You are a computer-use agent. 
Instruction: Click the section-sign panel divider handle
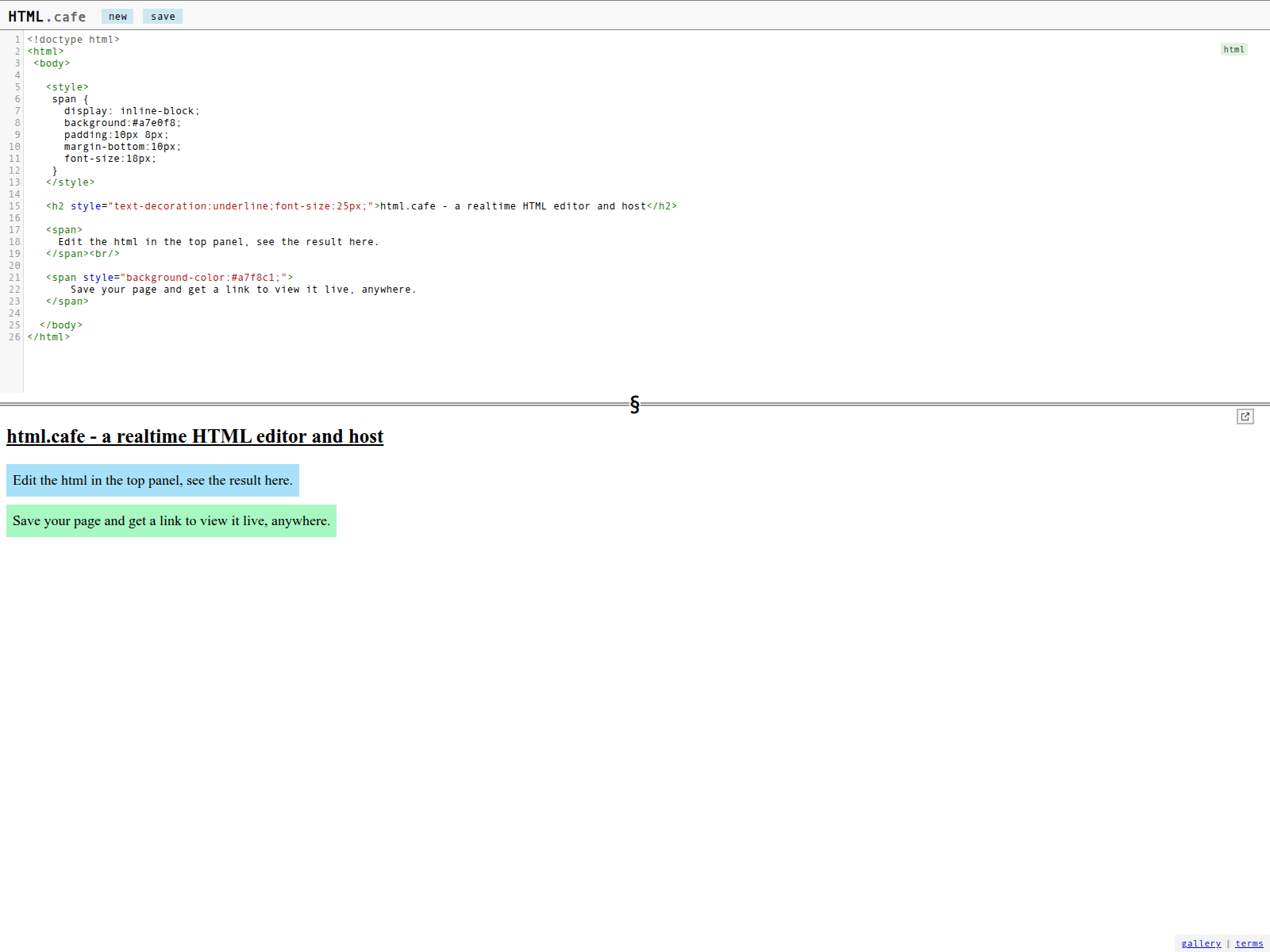pos(634,405)
